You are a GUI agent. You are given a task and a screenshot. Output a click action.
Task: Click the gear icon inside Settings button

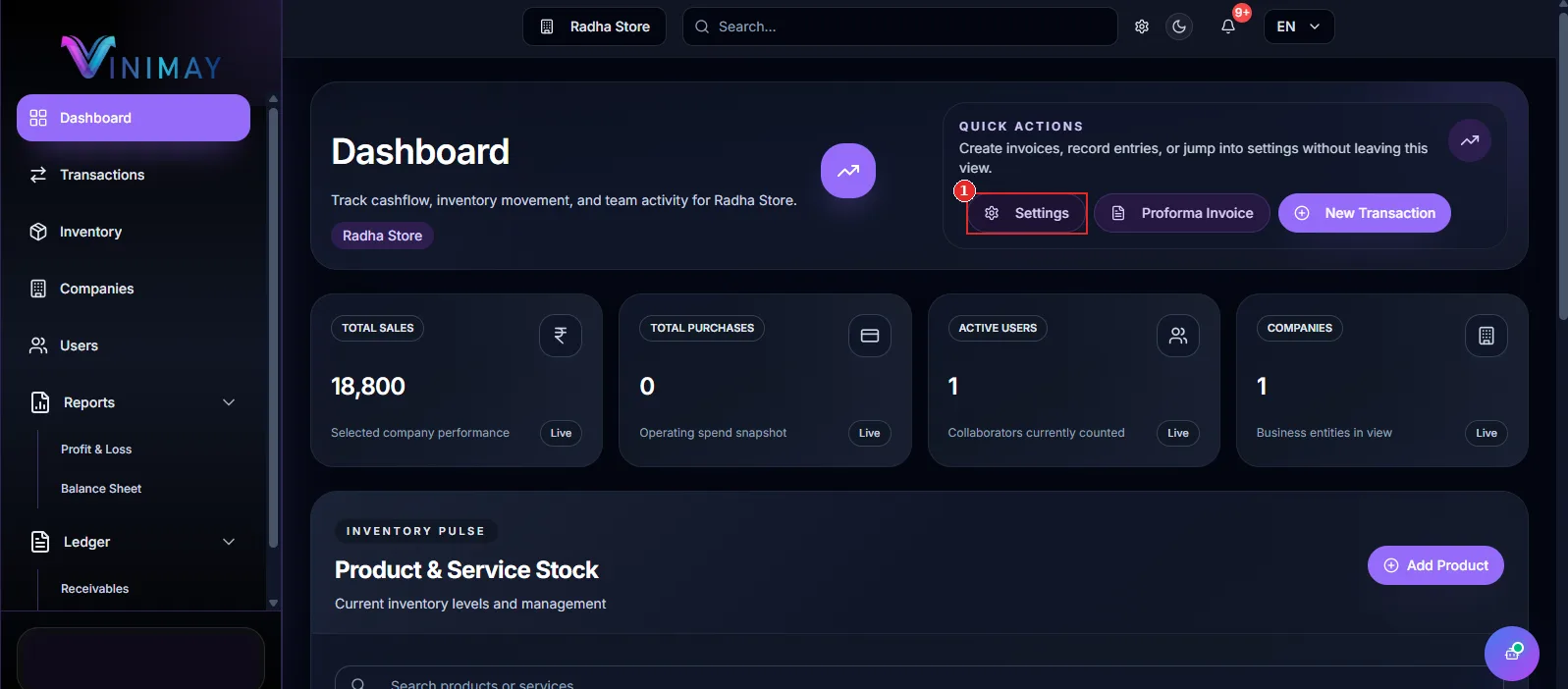[x=992, y=213]
